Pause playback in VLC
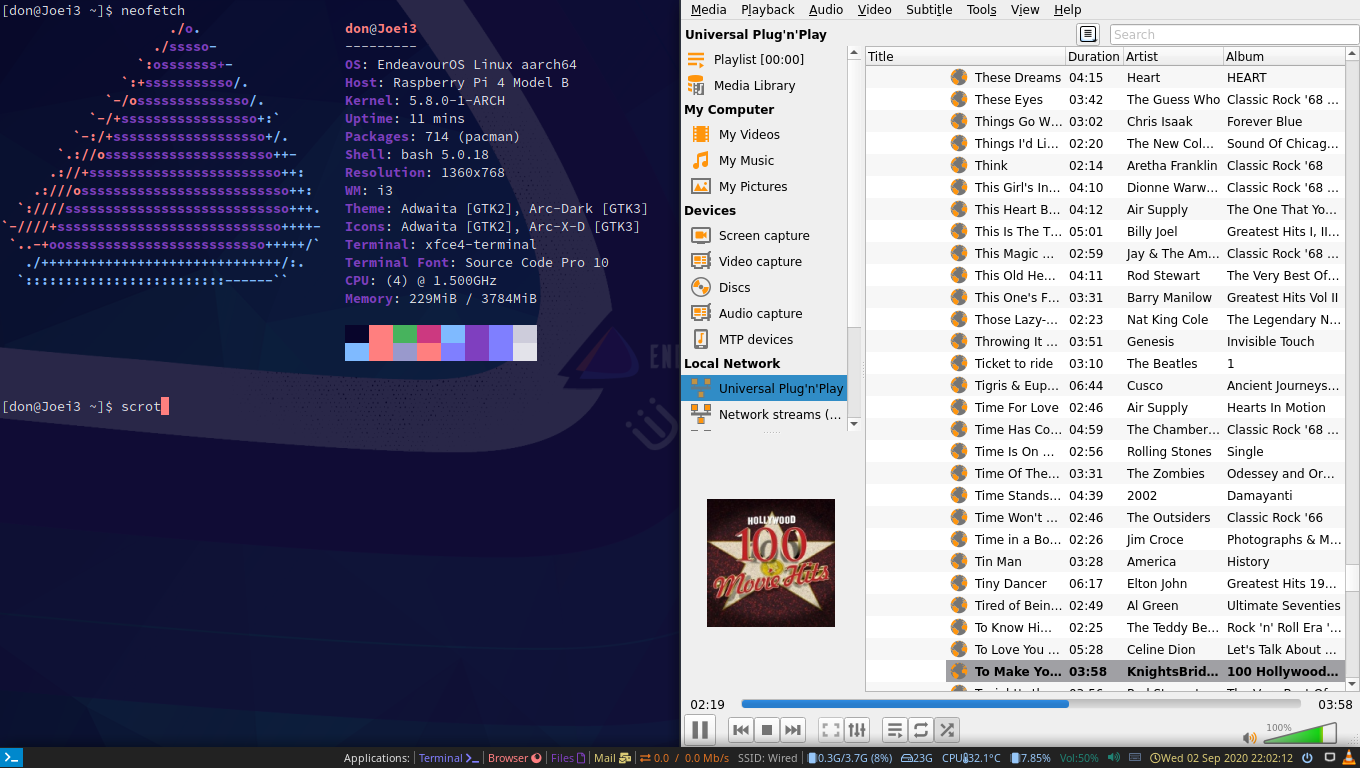 (700, 729)
